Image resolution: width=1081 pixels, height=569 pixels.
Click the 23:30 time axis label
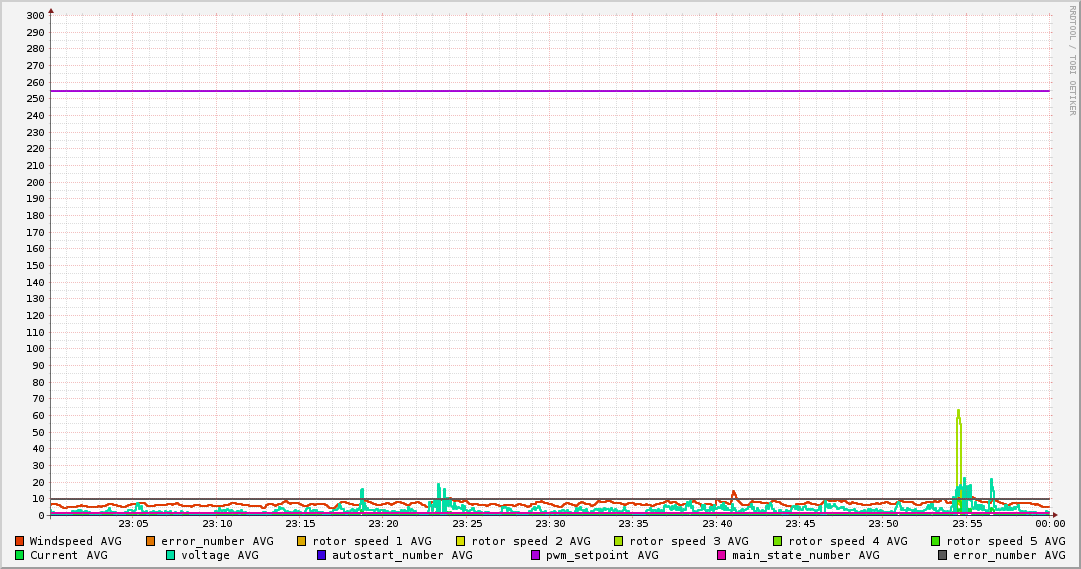[x=550, y=524]
